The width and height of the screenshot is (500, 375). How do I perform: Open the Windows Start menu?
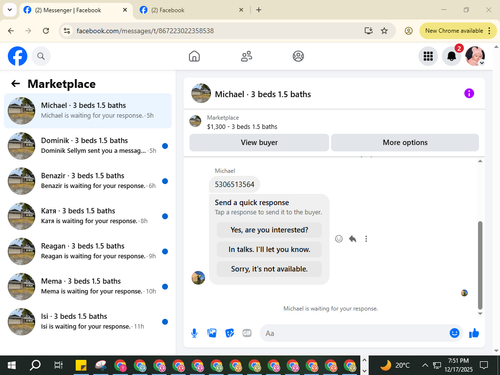(x=11, y=365)
